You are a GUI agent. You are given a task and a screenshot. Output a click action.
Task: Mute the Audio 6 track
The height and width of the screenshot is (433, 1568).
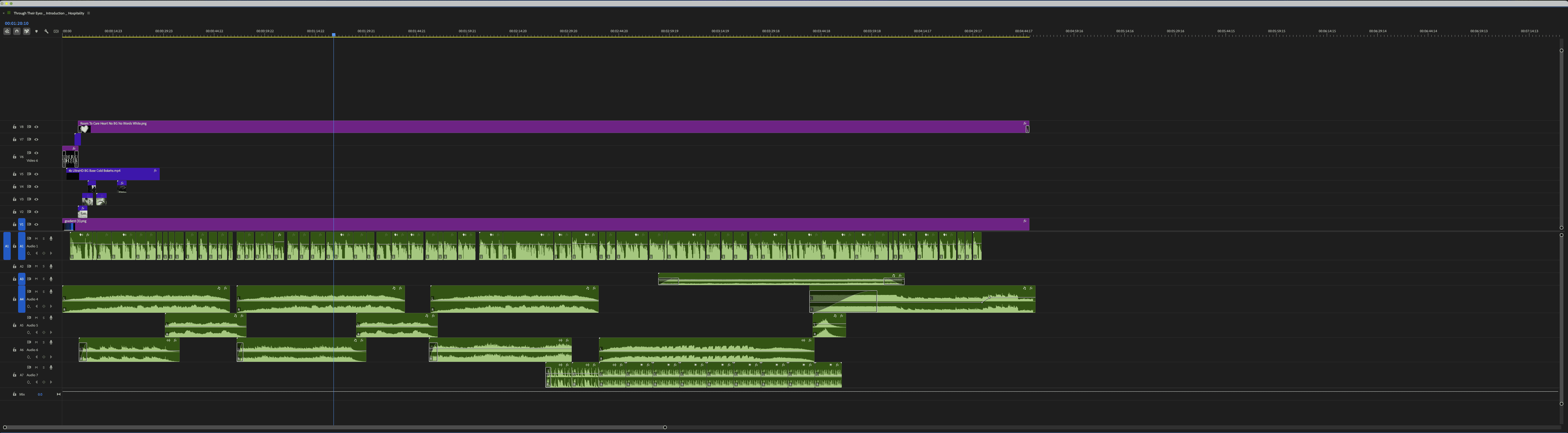[36, 343]
